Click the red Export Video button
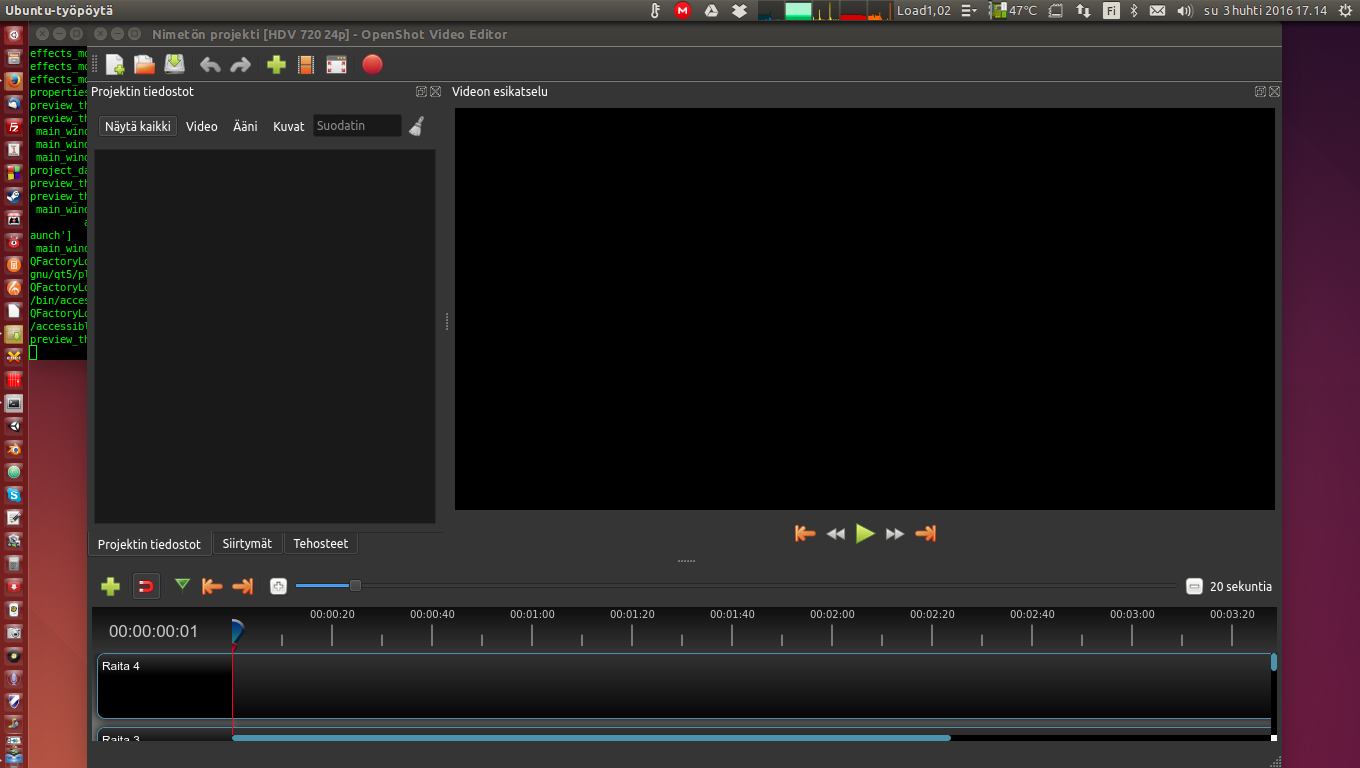This screenshot has height=768, width=1360. coord(372,65)
